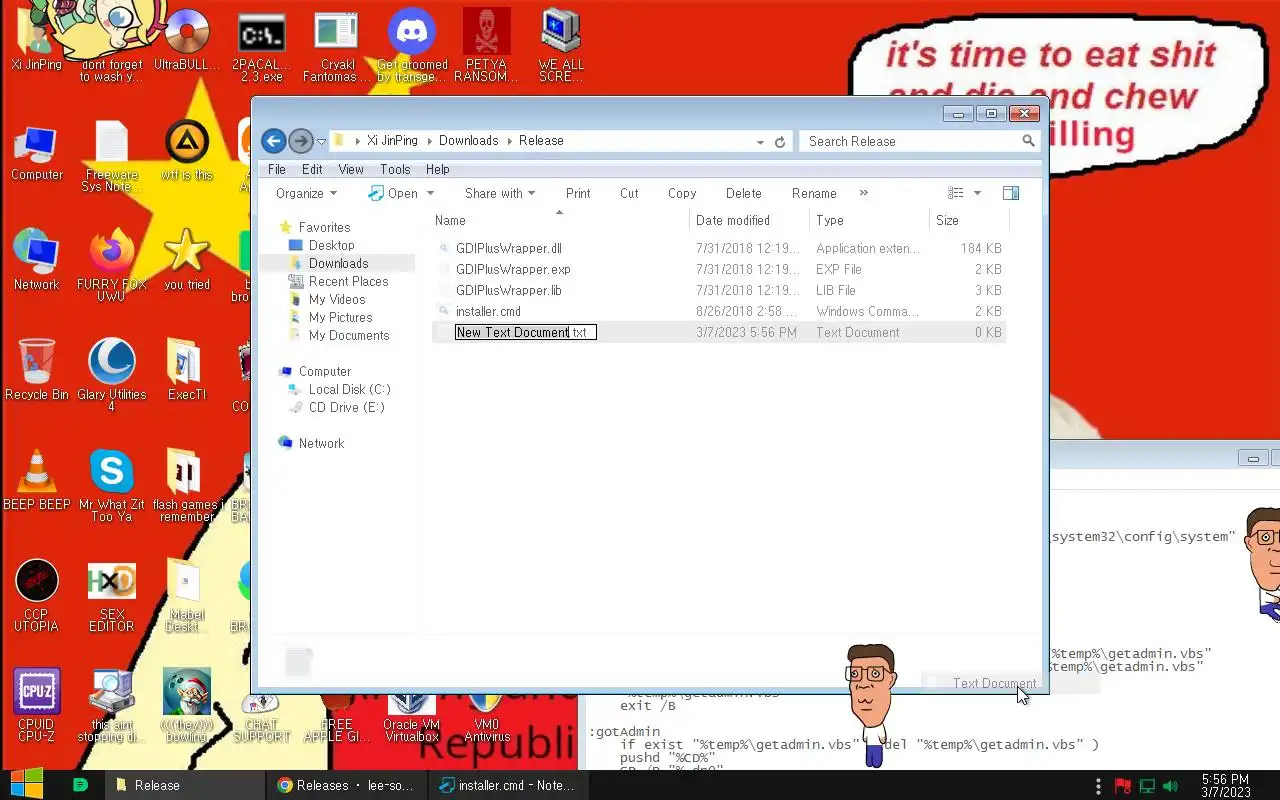Click the Delete toolbar button

point(743,193)
